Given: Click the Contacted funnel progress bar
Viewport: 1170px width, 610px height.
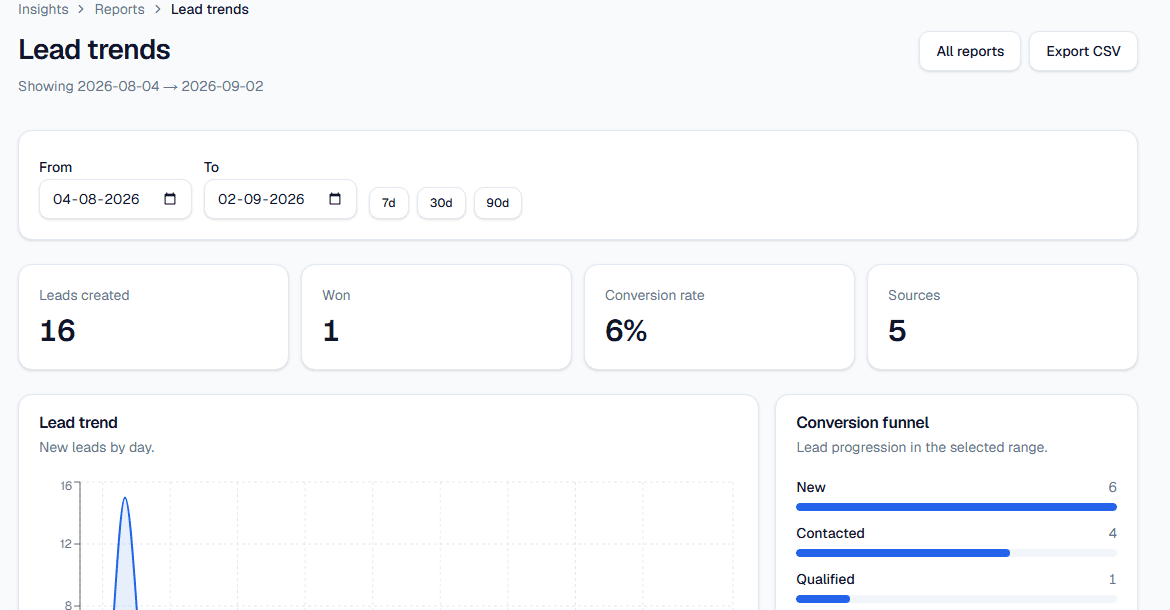Looking at the screenshot, I should click(x=957, y=553).
